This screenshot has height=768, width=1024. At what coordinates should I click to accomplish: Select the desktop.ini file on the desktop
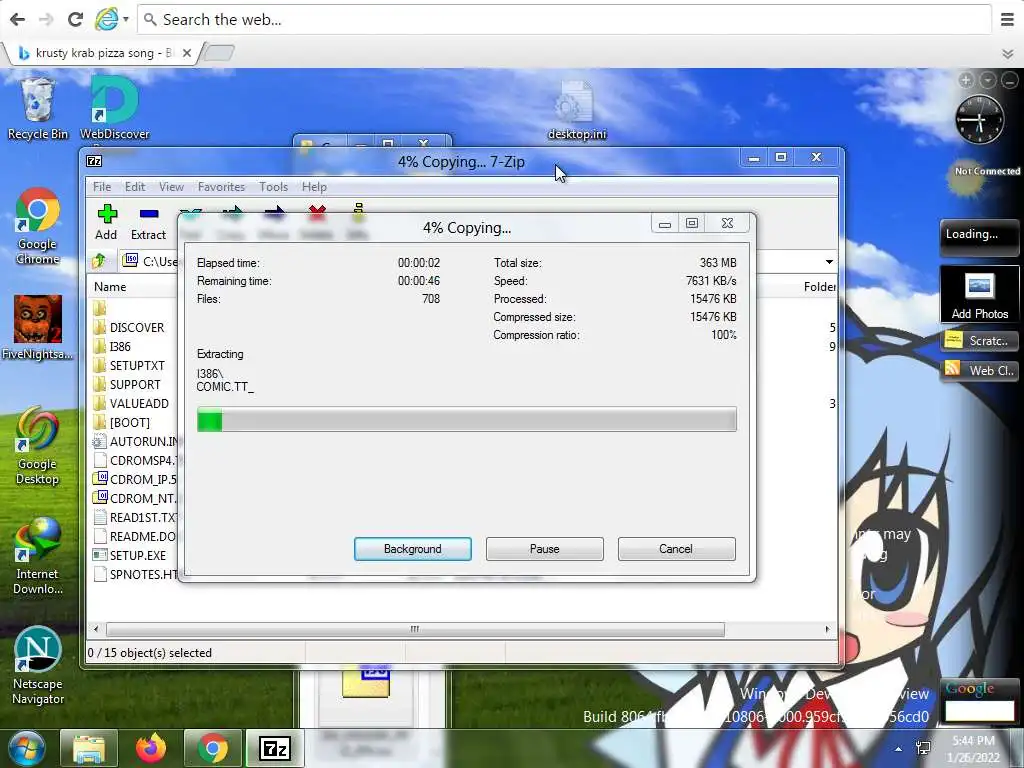point(577,110)
